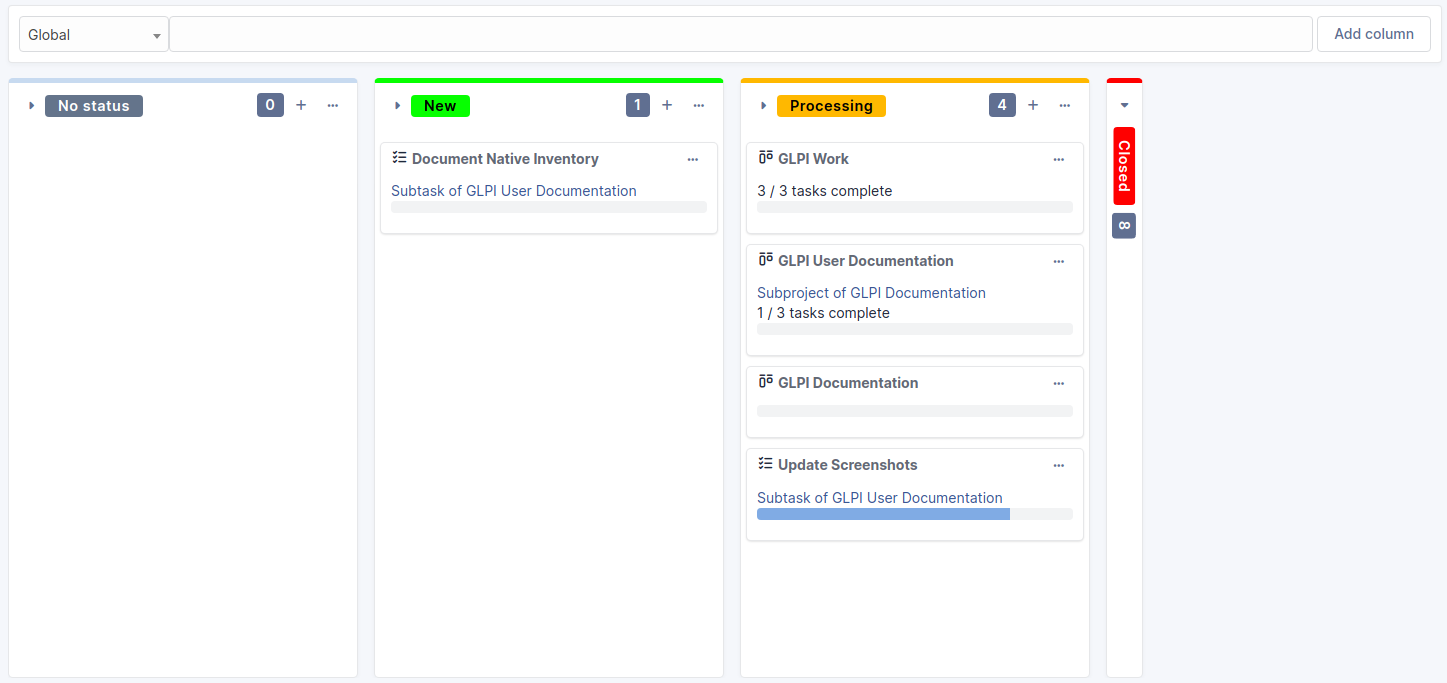
Task: Click the green New column label
Action: point(440,106)
